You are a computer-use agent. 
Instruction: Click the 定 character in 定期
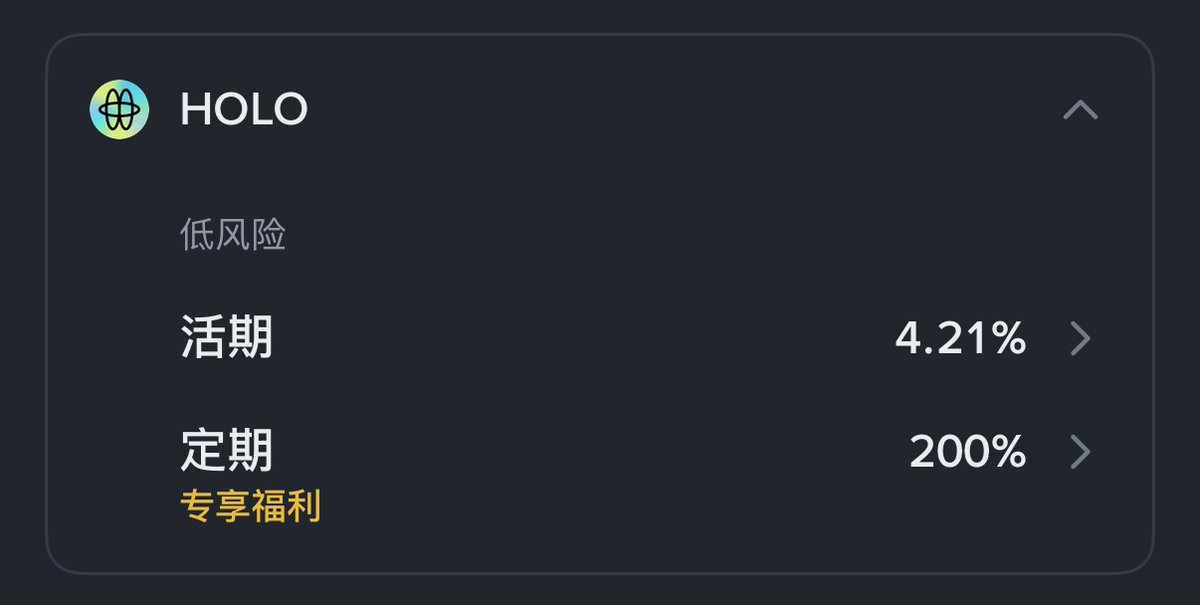[x=203, y=450]
